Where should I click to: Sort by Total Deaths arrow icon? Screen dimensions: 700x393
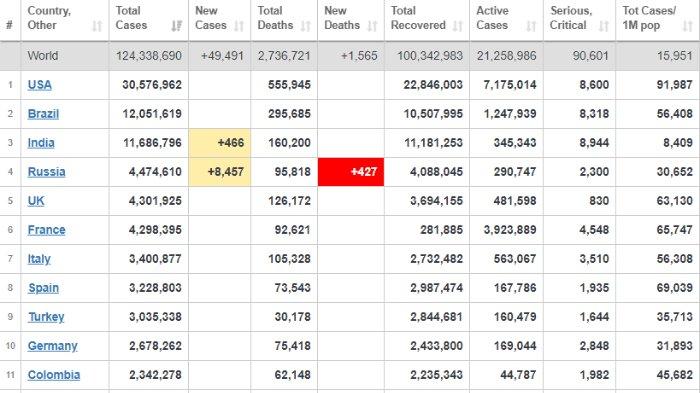(x=305, y=26)
